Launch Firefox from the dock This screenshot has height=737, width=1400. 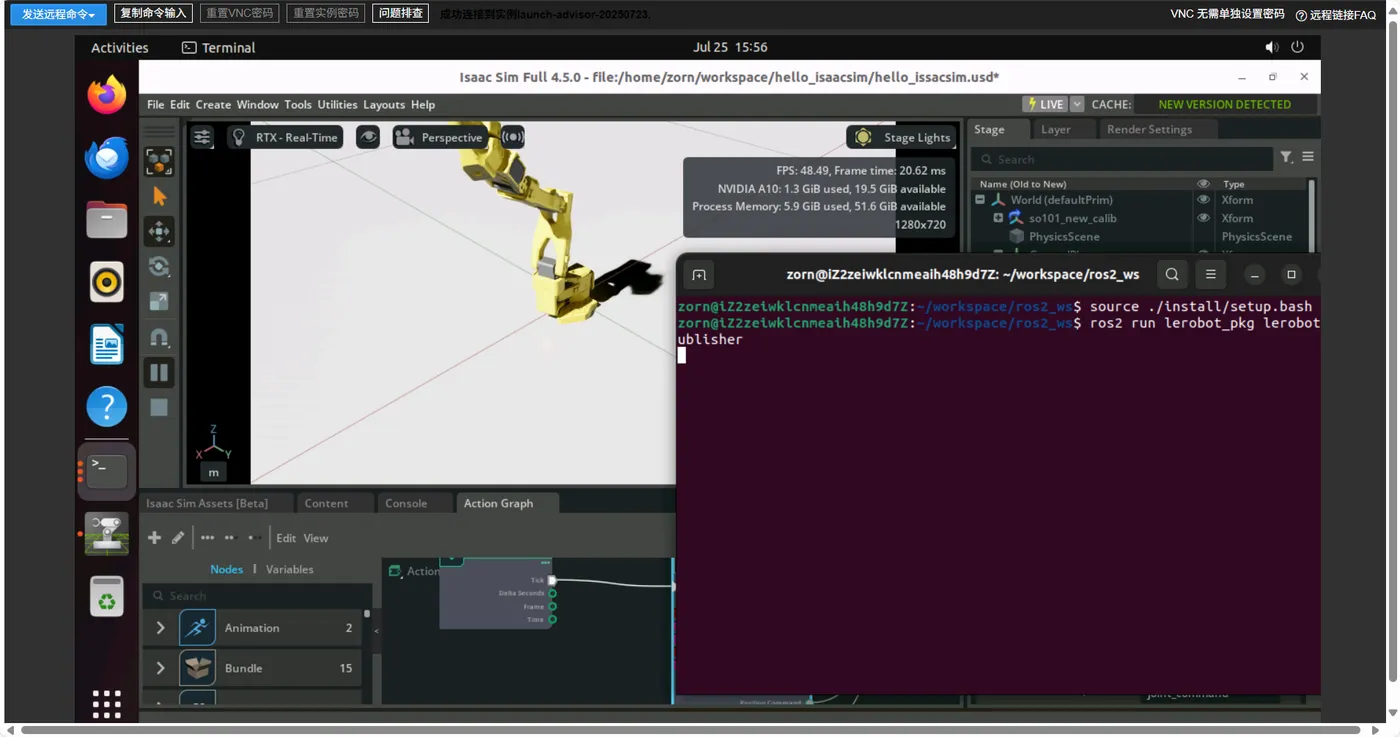(107, 95)
